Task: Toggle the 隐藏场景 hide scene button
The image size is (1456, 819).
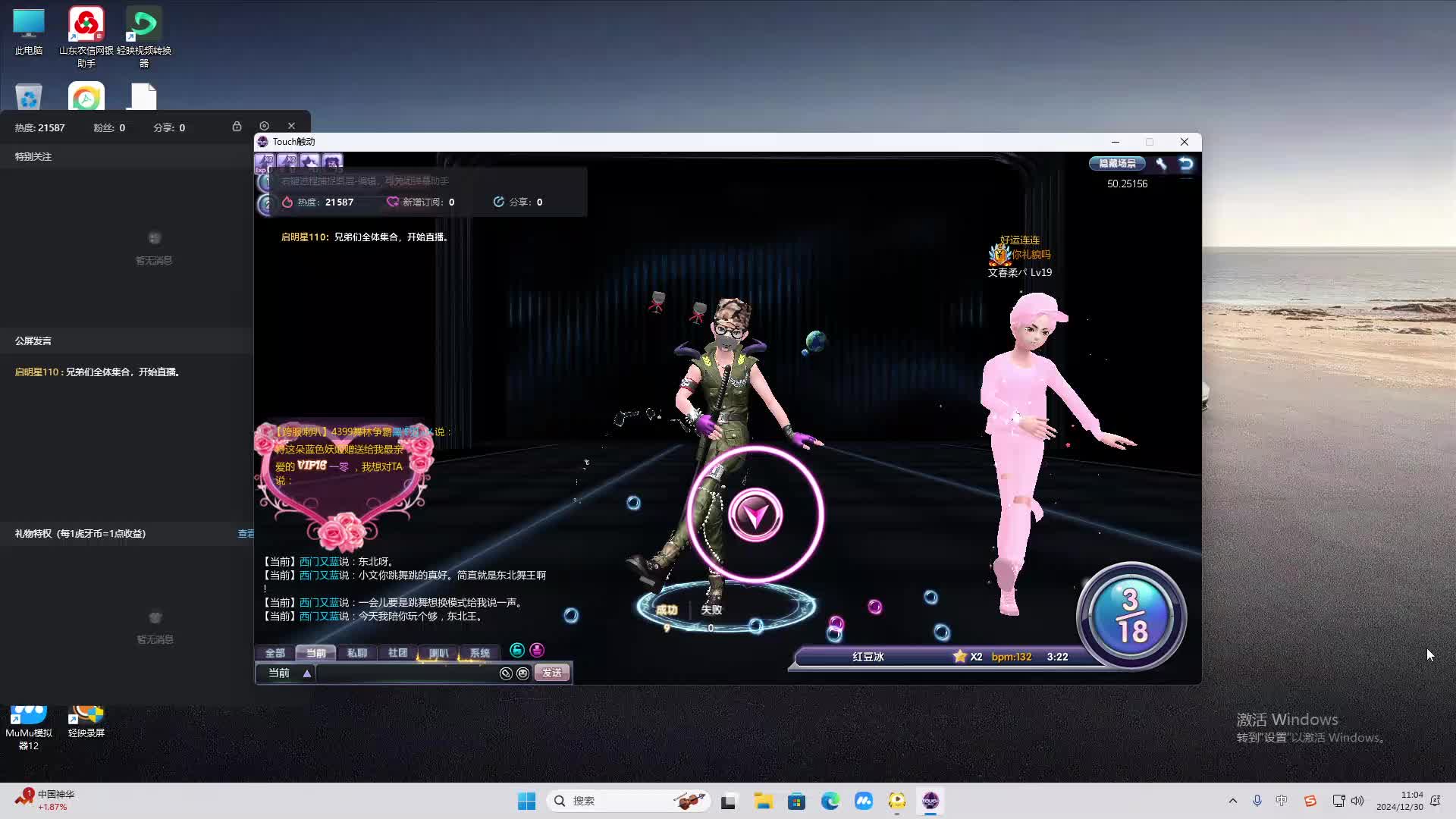Action: (1117, 164)
